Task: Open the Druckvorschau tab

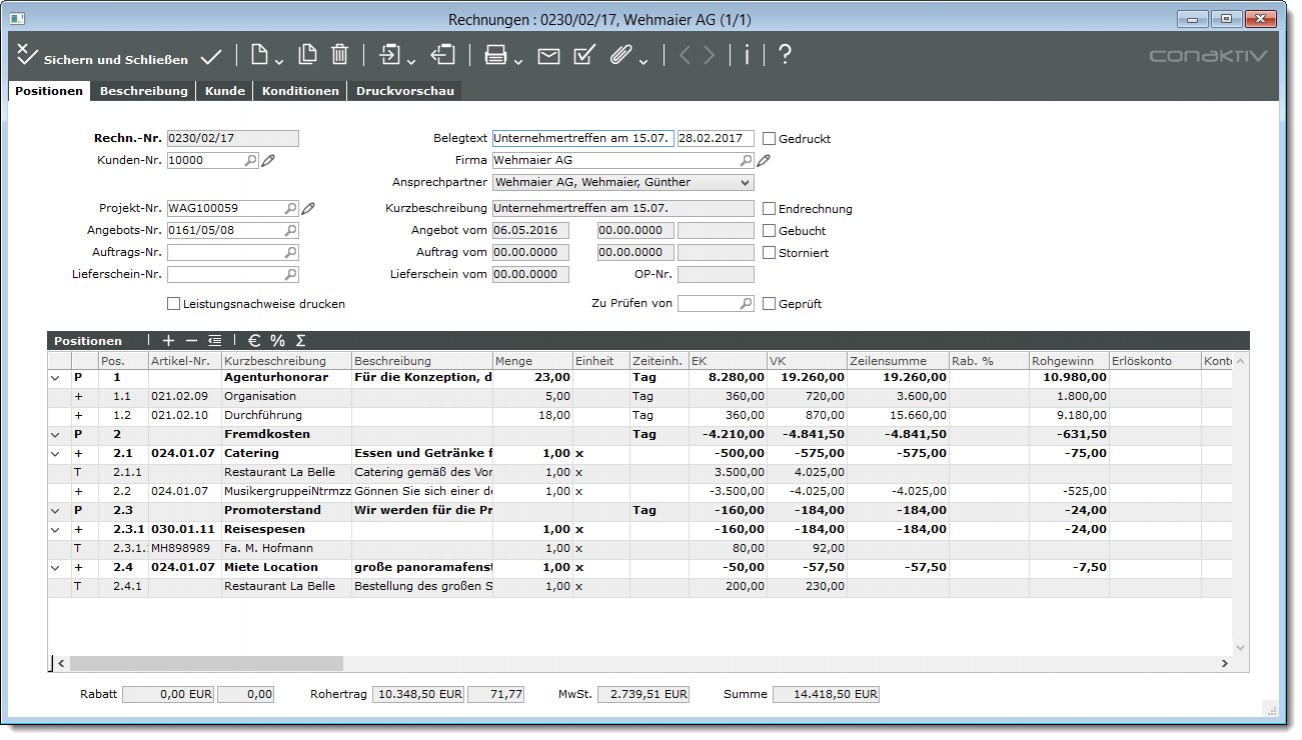Action: [405, 91]
